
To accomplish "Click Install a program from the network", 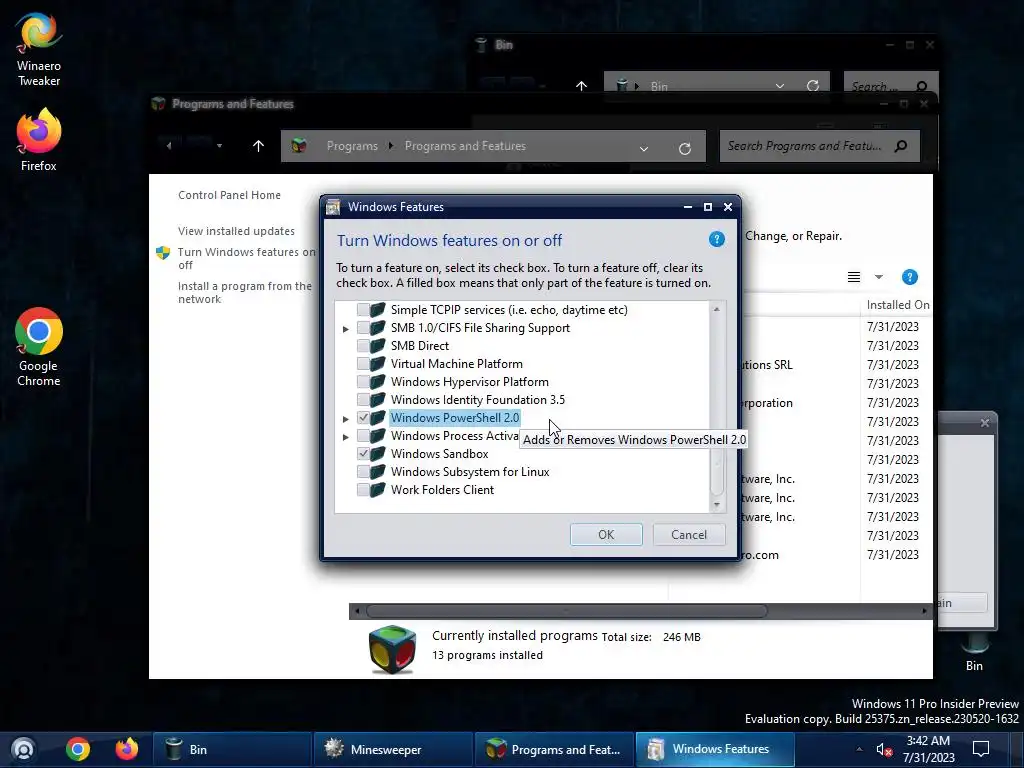I will (245, 292).
